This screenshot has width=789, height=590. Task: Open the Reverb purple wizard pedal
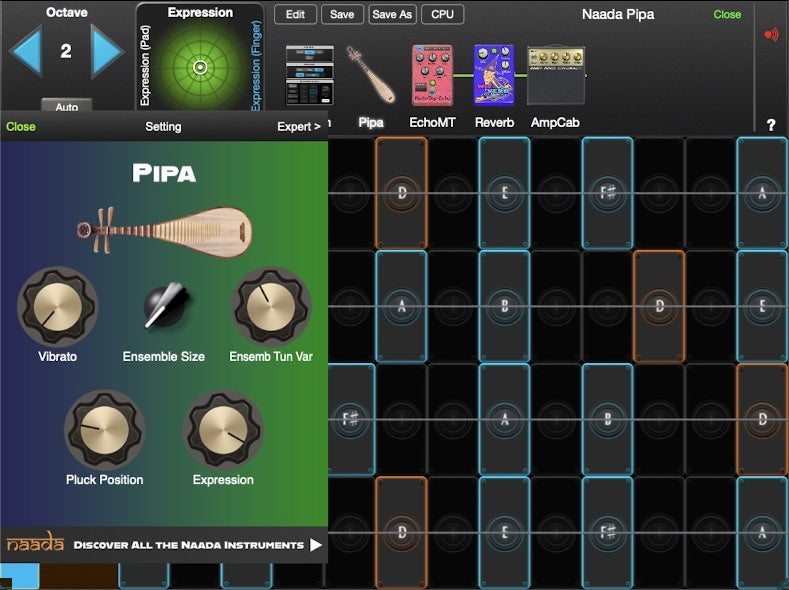494,75
